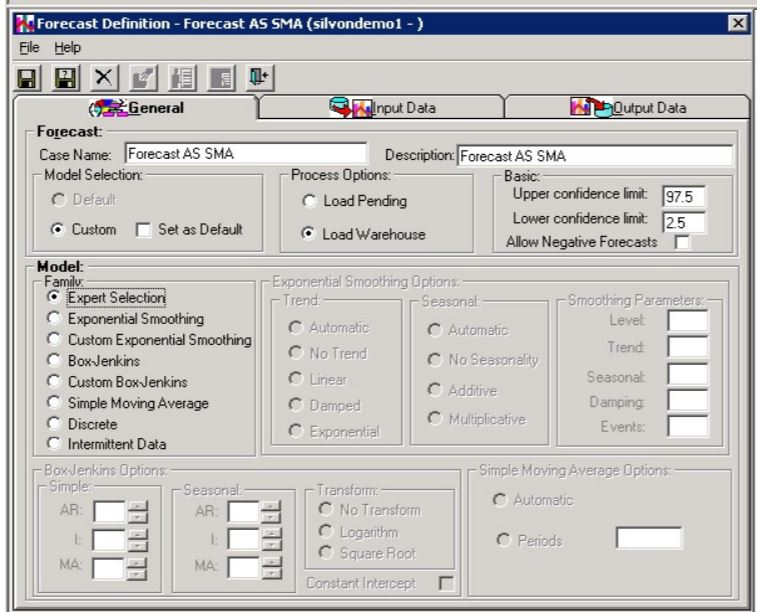Select Simple Moving Average model family

pyautogui.click(x=54, y=402)
